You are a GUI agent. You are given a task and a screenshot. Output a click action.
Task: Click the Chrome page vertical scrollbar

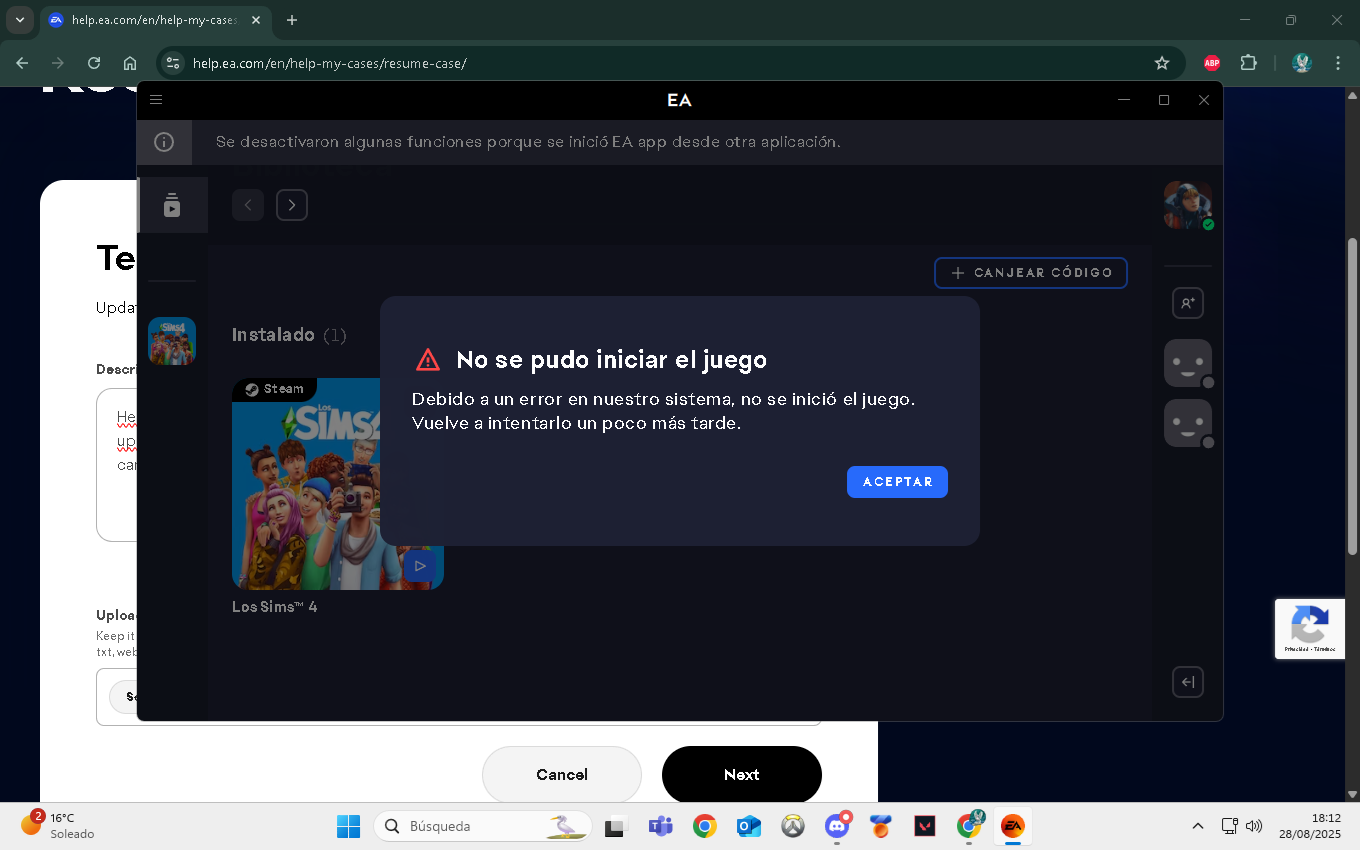point(1352,396)
